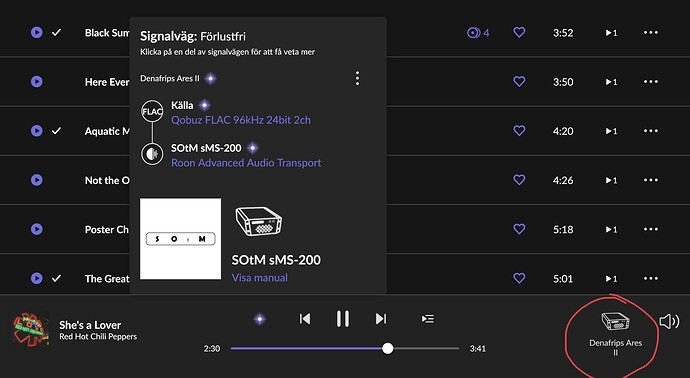This screenshot has width=690, height=378.
Task: Go back to previous track
Action: [305, 319]
